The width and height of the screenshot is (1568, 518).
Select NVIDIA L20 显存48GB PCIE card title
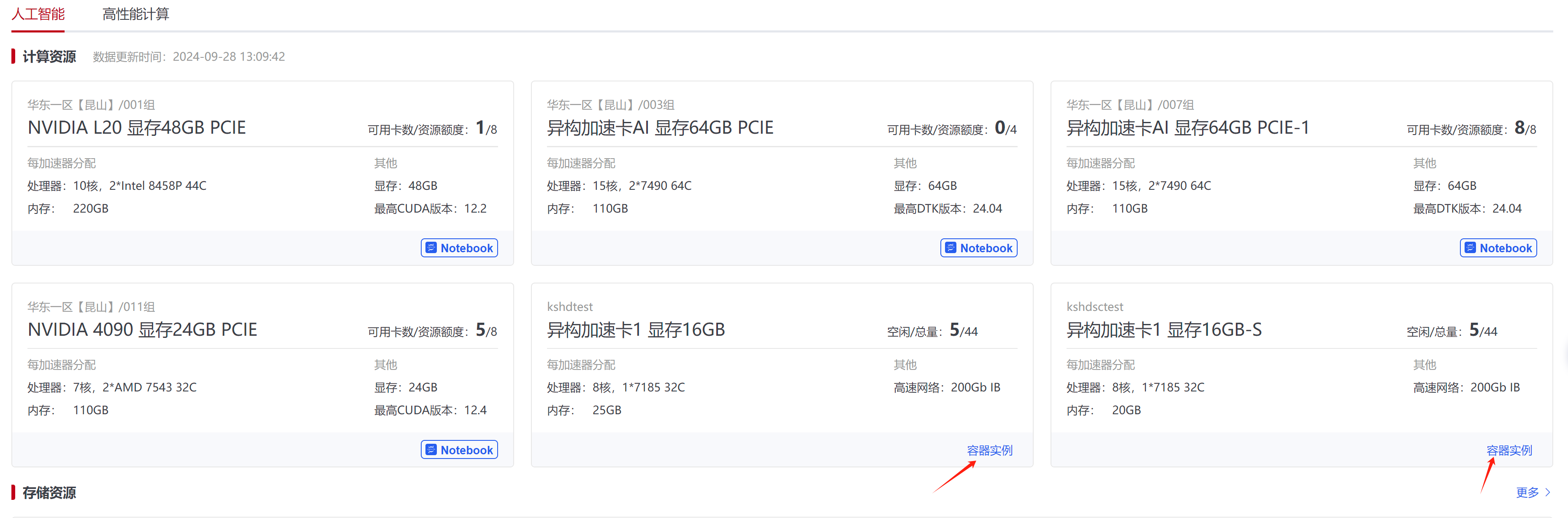pyautogui.click(x=137, y=127)
